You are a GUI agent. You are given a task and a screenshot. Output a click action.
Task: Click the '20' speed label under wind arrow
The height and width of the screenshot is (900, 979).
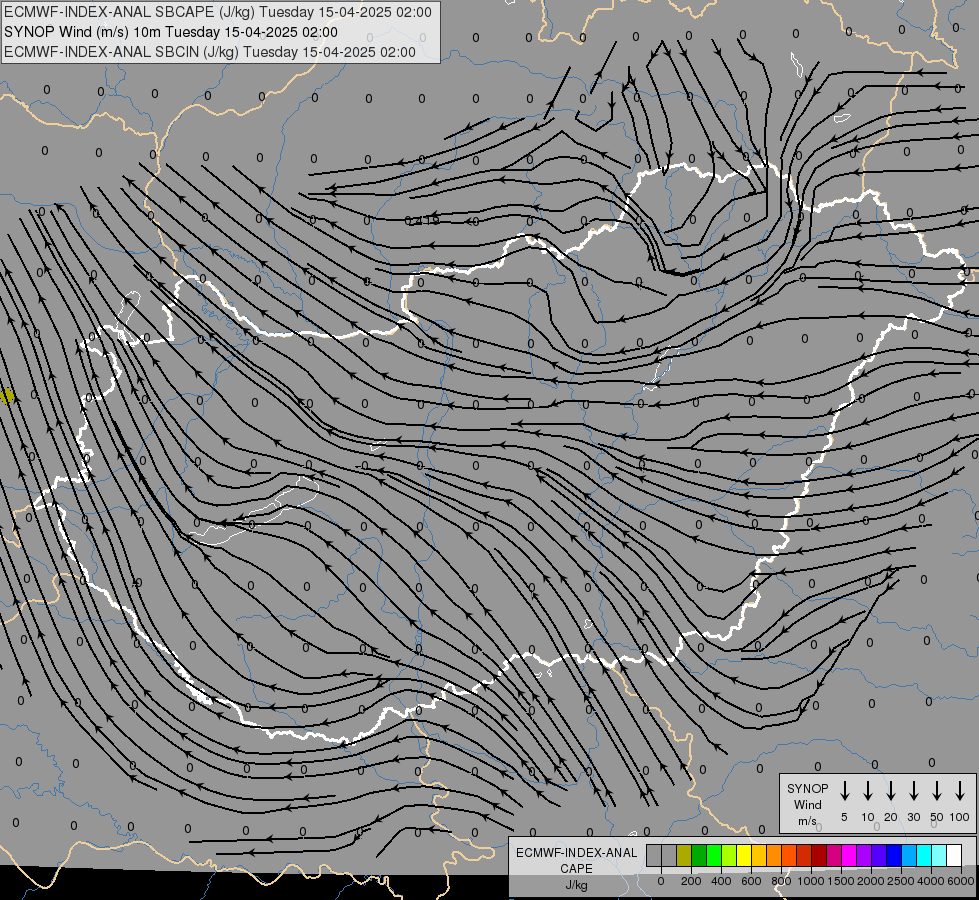click(891, 817)
